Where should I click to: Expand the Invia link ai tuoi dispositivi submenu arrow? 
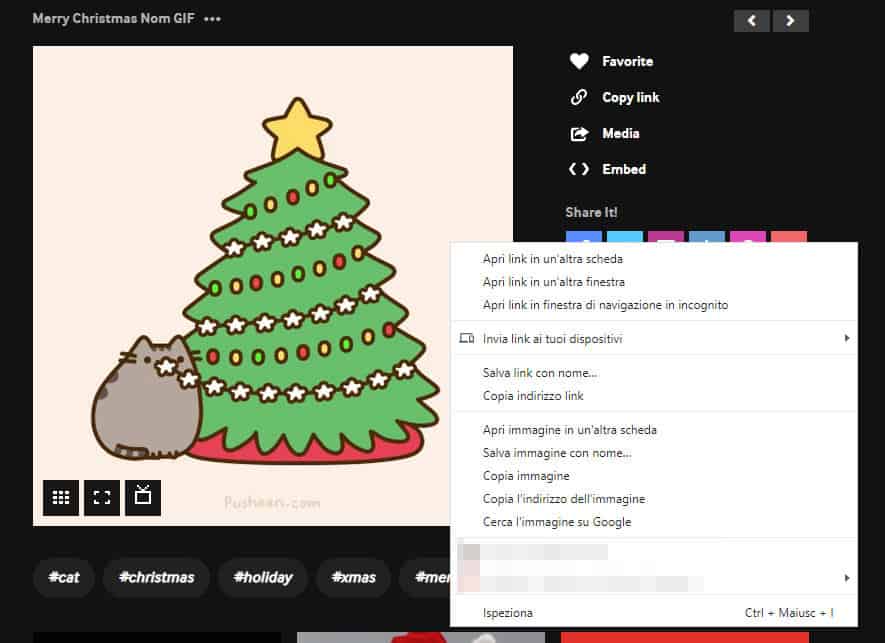[847, 338]
